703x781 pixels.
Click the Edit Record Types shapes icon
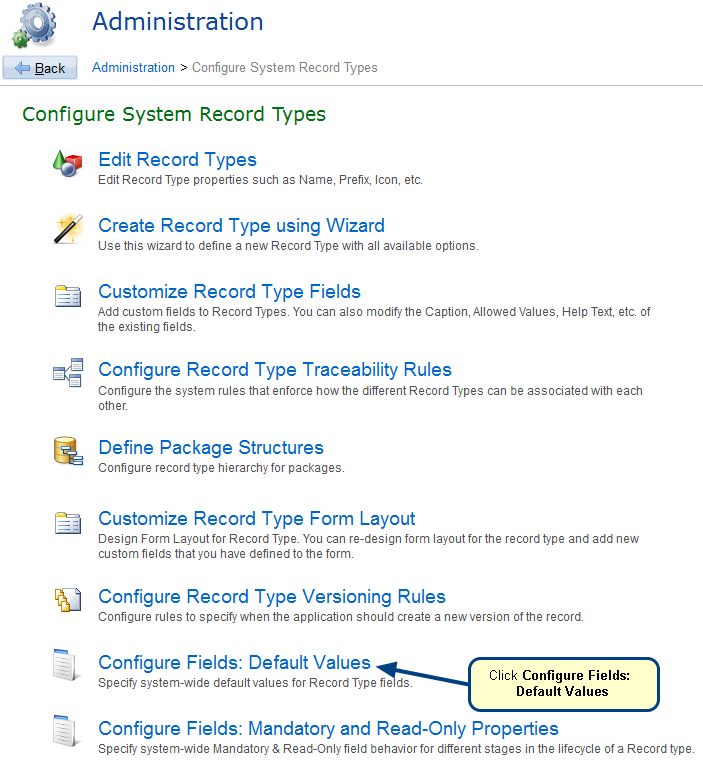pyautogui.click(x=66, y=164)
